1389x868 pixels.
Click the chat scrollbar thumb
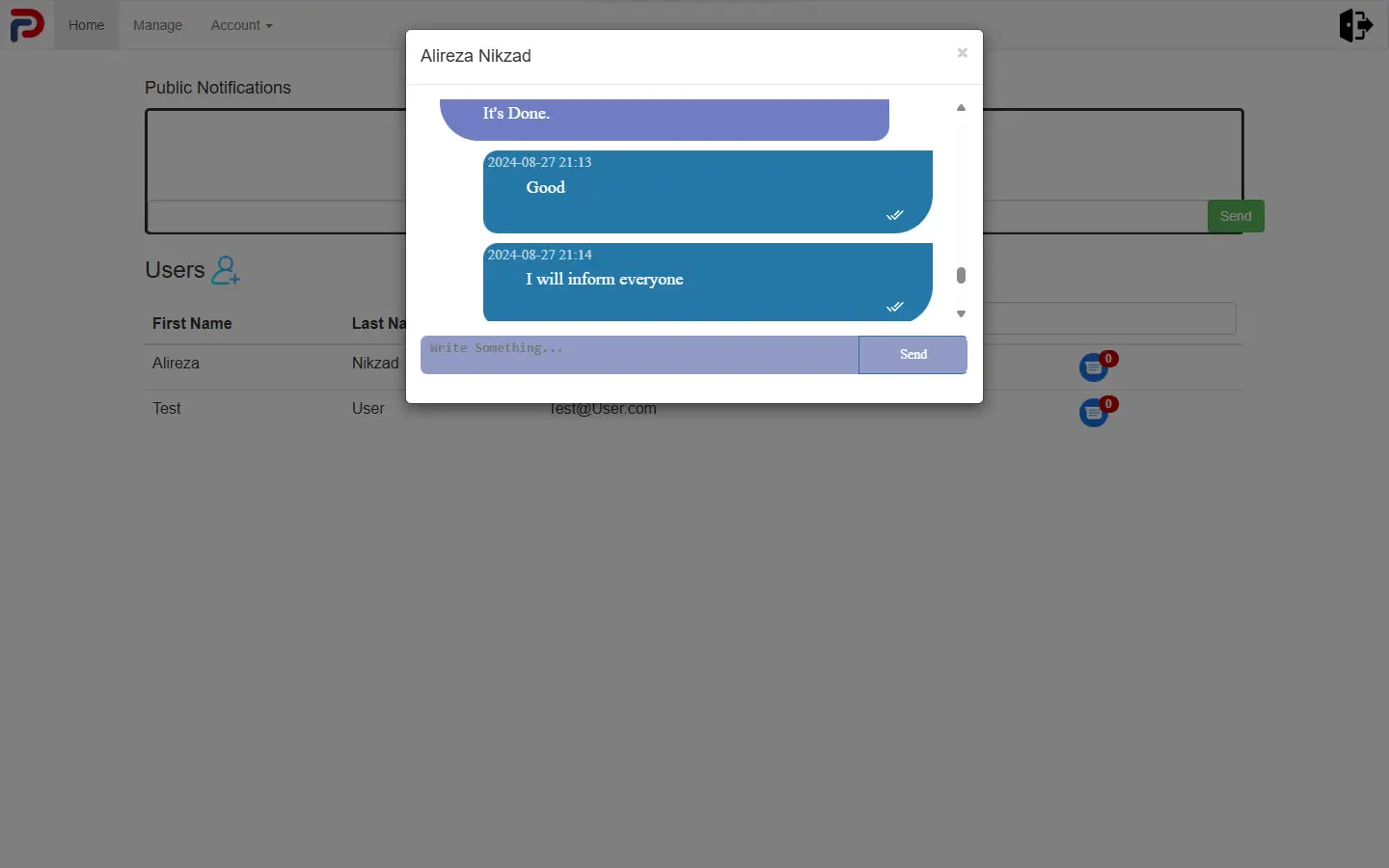click(x=961, y=276)
